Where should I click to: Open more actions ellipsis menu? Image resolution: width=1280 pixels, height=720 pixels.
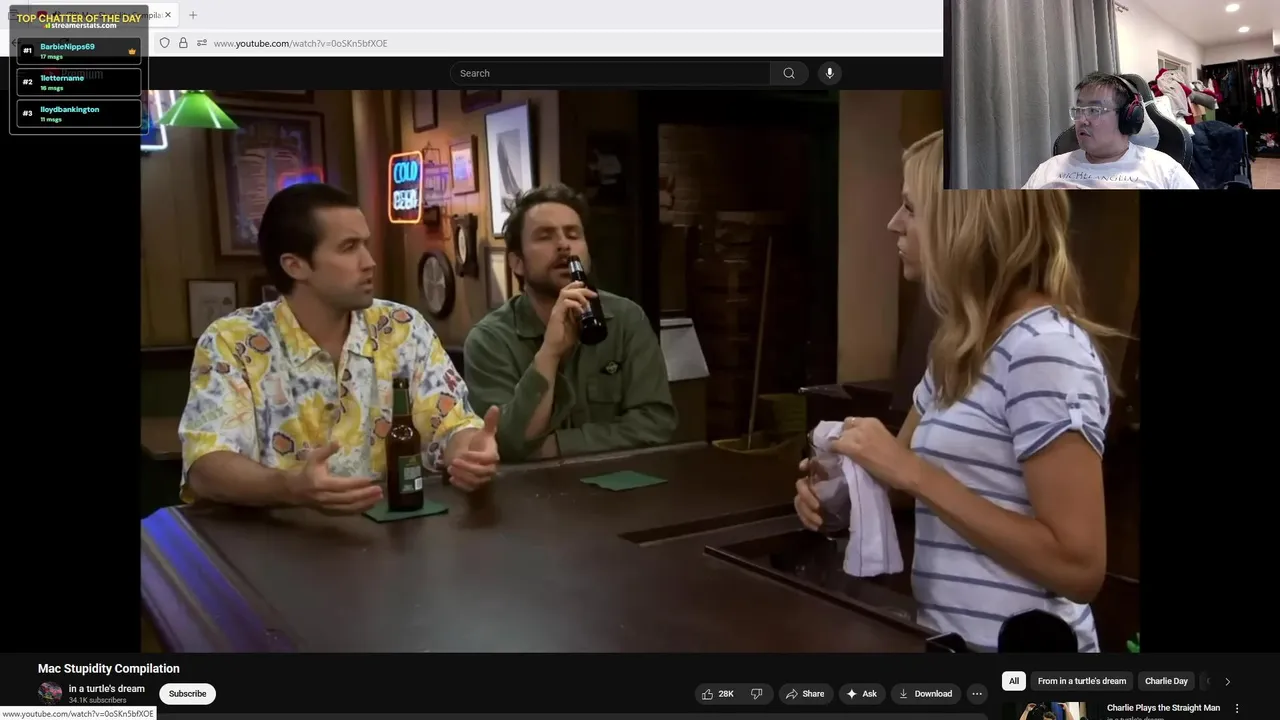[x=977, y=694]
